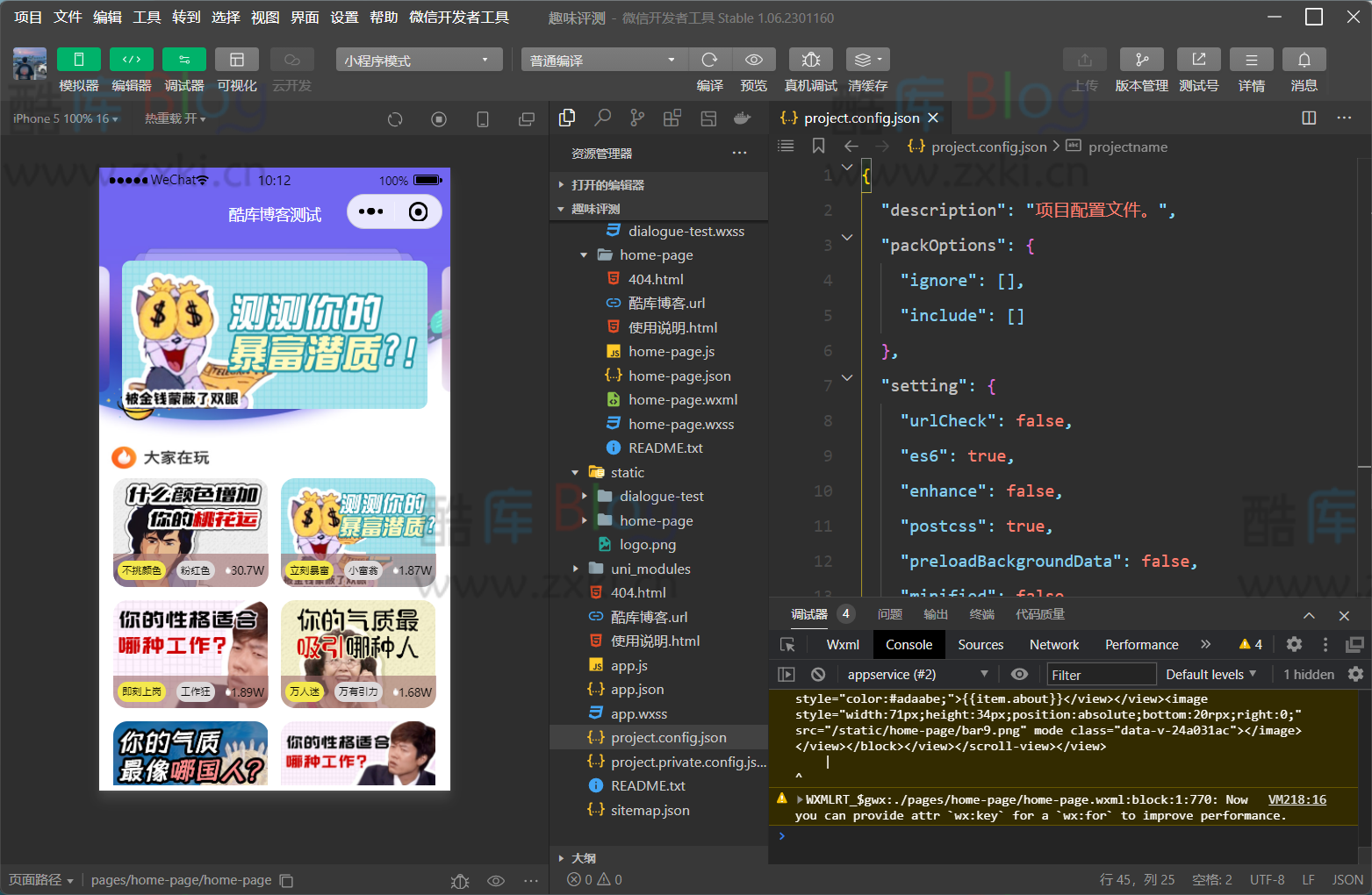Click the 测试号 toolbar icon

click(1198, 59)
